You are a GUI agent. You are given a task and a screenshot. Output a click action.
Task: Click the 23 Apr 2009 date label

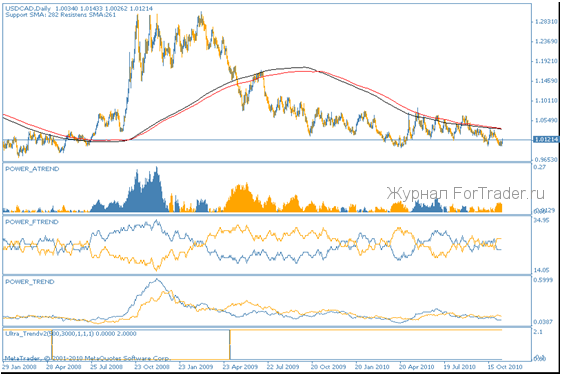pyautogui.click(x=241, y=367)
